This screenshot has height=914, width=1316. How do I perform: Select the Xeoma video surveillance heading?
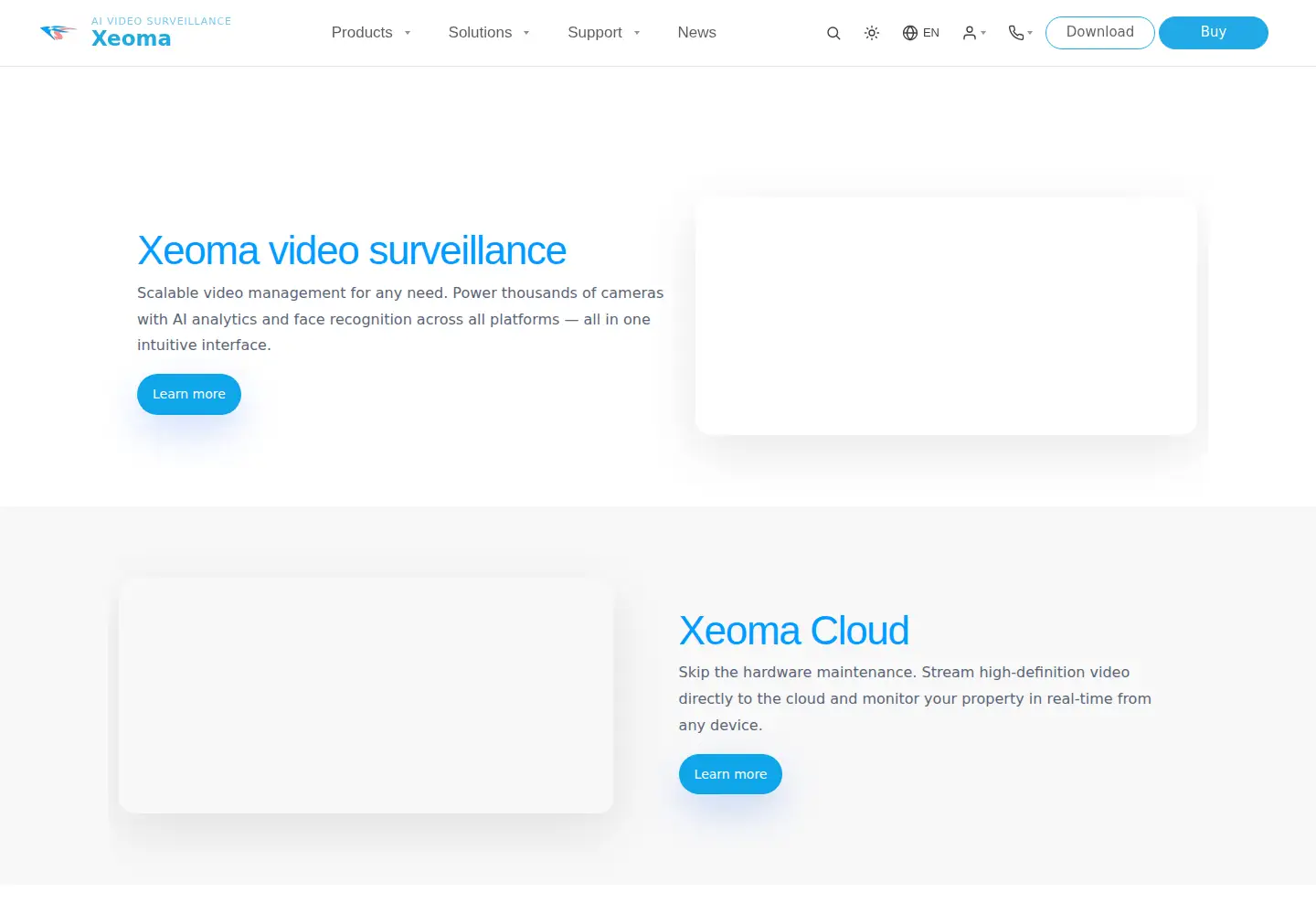[352, 250]
